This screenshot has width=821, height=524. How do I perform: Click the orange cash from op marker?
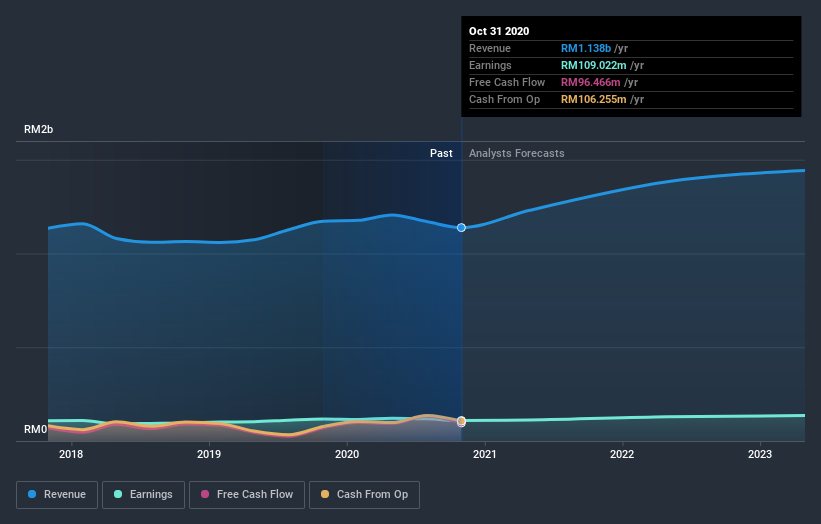click(461, 421)
